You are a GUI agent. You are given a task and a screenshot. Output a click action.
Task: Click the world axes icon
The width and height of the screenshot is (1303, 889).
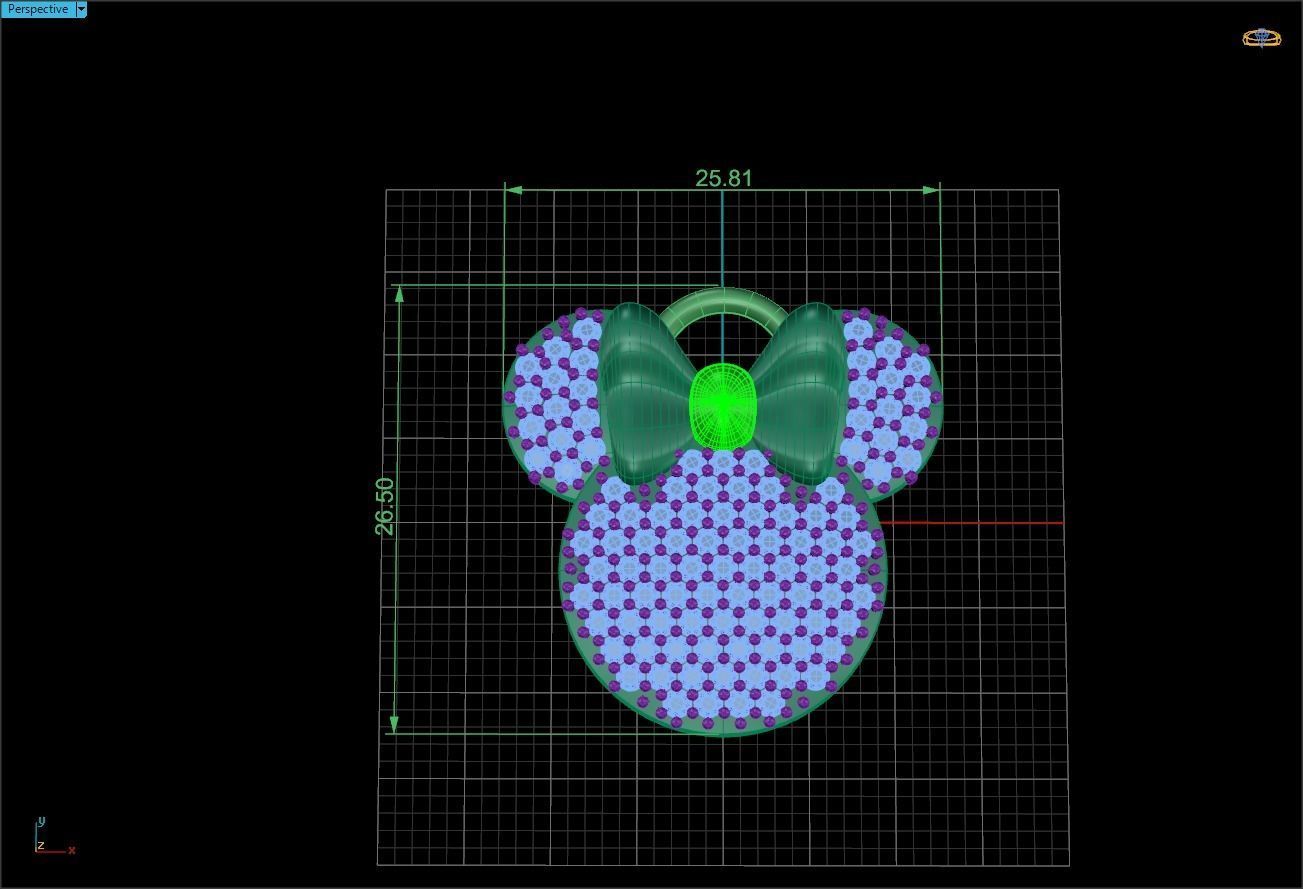tap(54, 836)
